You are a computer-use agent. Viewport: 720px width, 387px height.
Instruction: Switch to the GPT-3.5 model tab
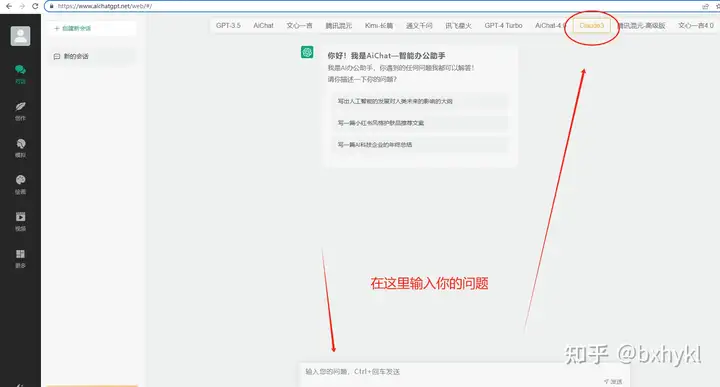pos(228,26)
